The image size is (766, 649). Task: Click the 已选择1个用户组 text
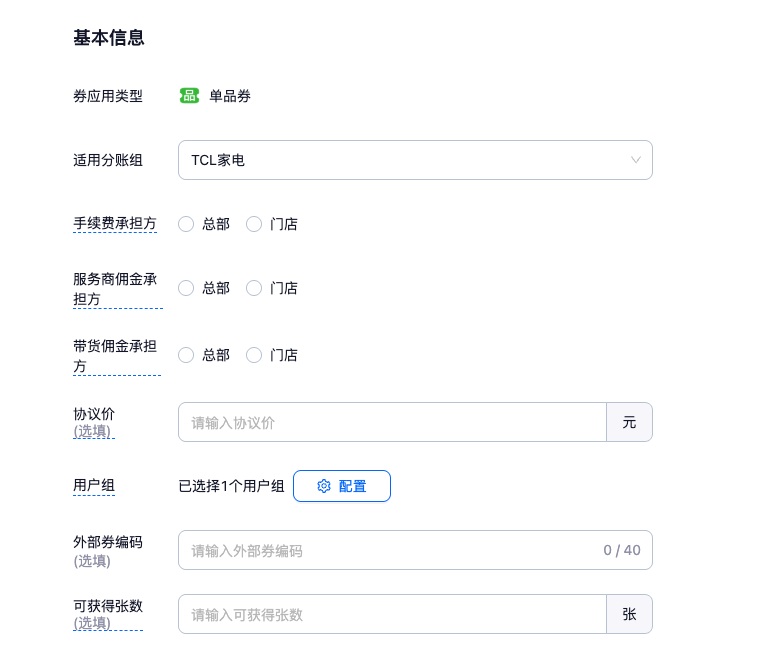point(231,486)
